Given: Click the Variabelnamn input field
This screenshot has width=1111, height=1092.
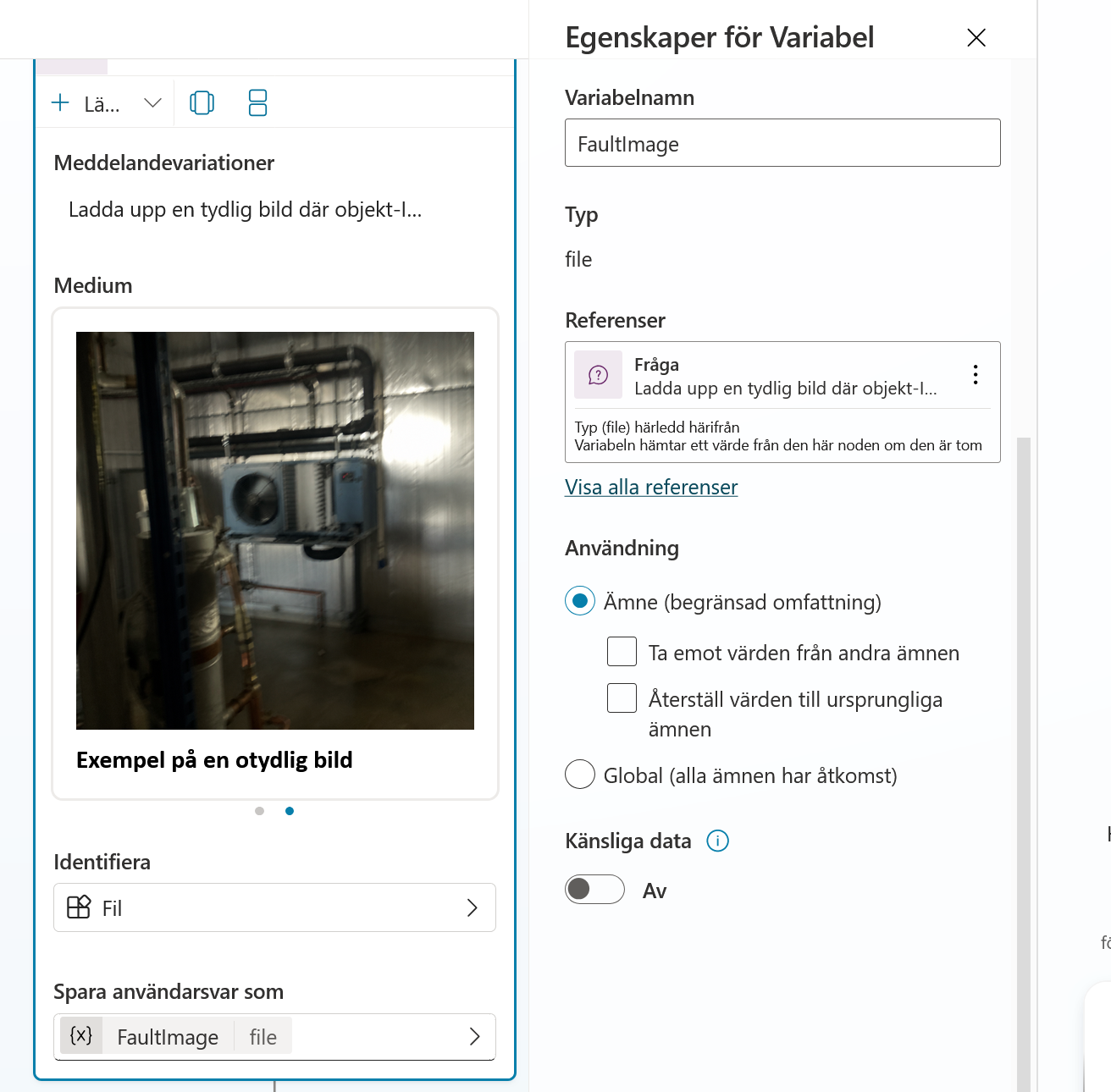Looking at the screenshot, I should [782, 143].
